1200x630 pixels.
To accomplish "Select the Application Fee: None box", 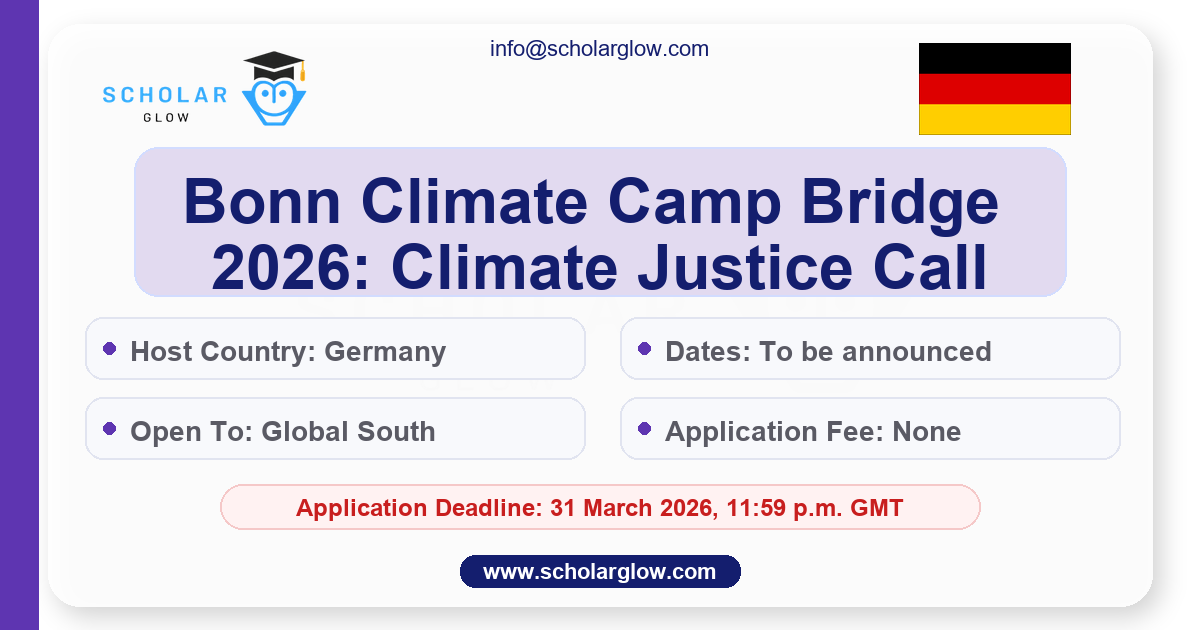I will [870, 429].
